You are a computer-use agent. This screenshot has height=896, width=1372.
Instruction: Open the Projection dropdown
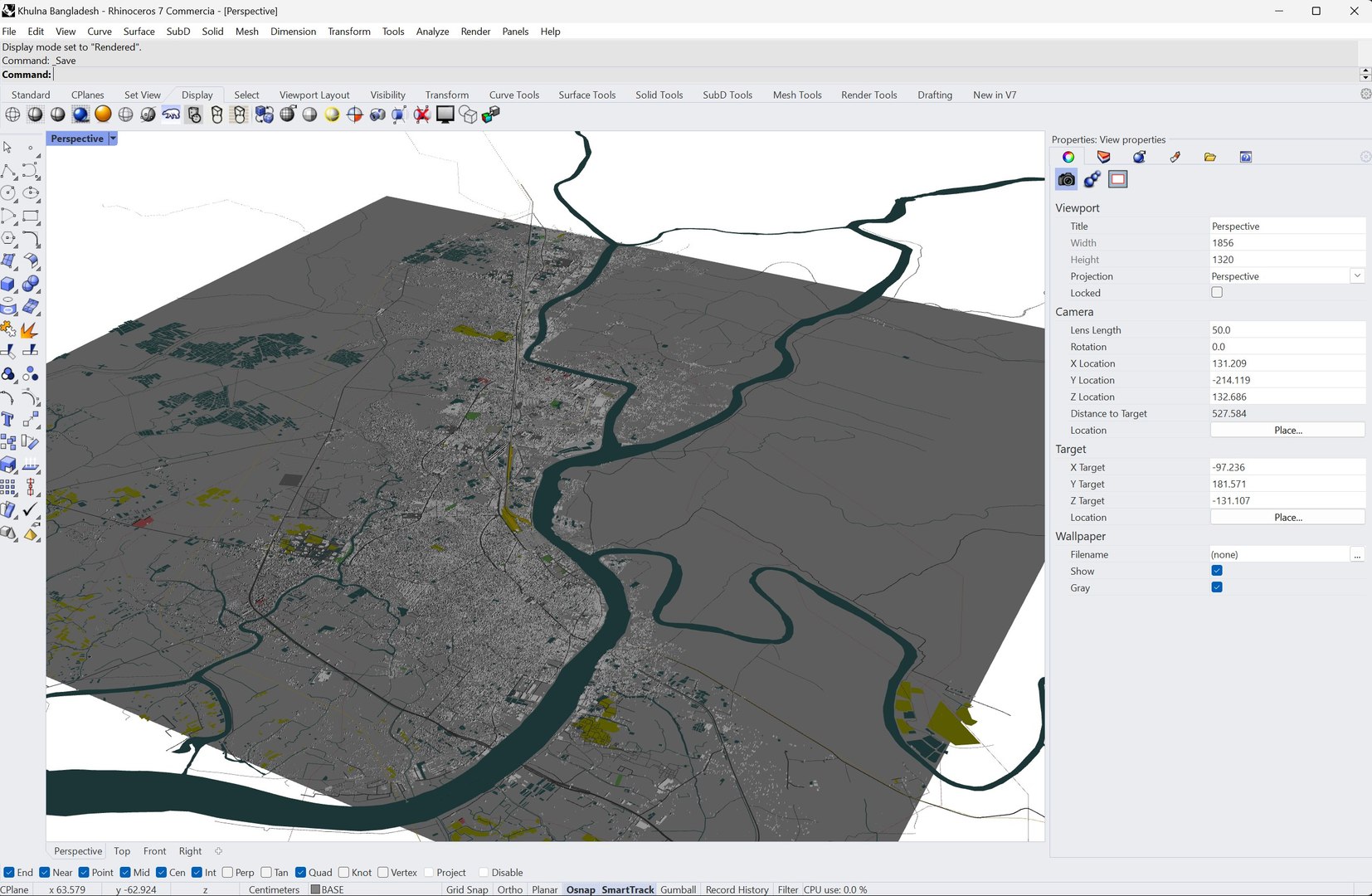1357,276
